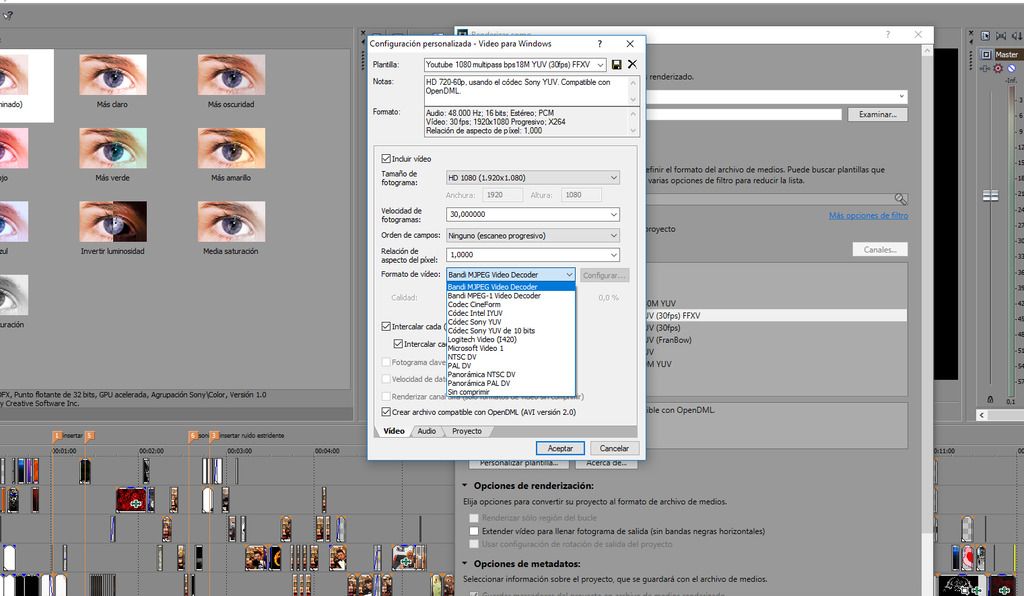Open Master bus FX with the red gear icon
This screenshot has width=1024, height=596.
[998, 68]
